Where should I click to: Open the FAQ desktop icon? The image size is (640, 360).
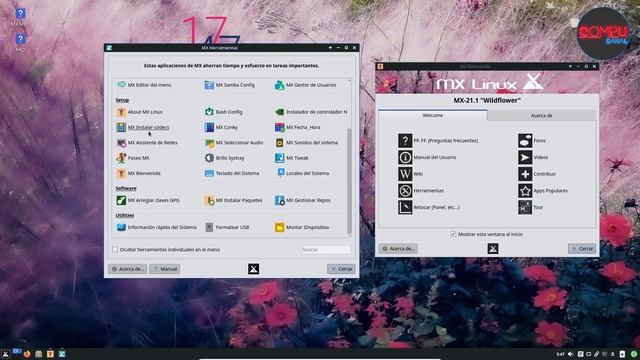point(20,42)
